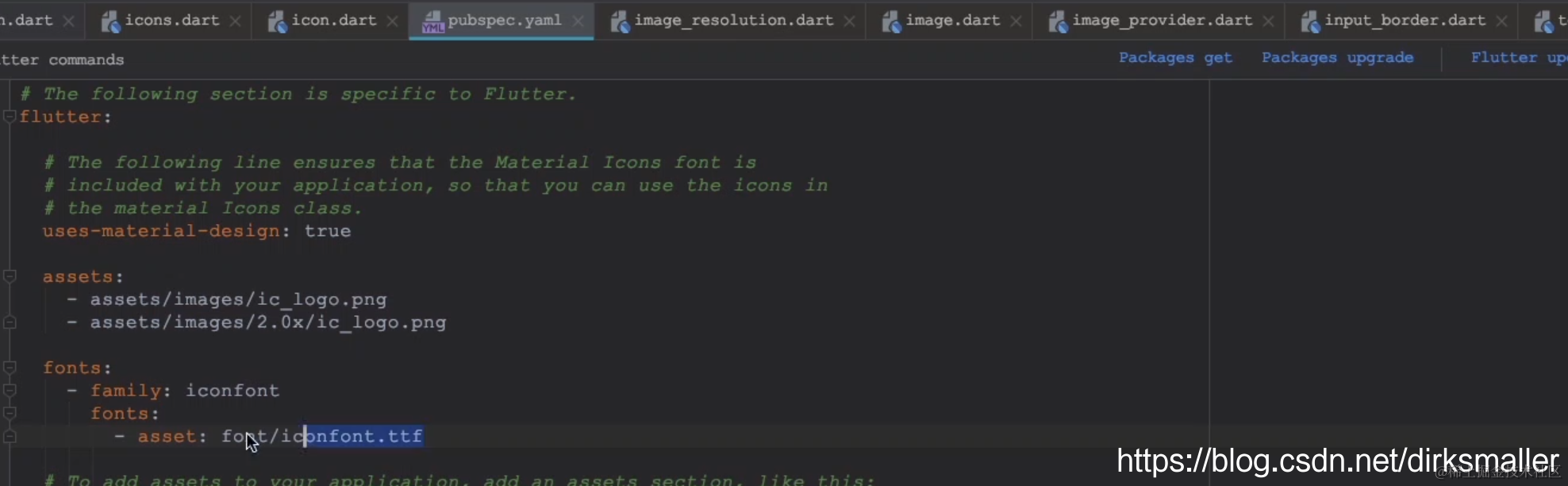Click assets/images/2.0x/ic_logo.png line
The image size is (1568, 486).
(x=268, y=323)
